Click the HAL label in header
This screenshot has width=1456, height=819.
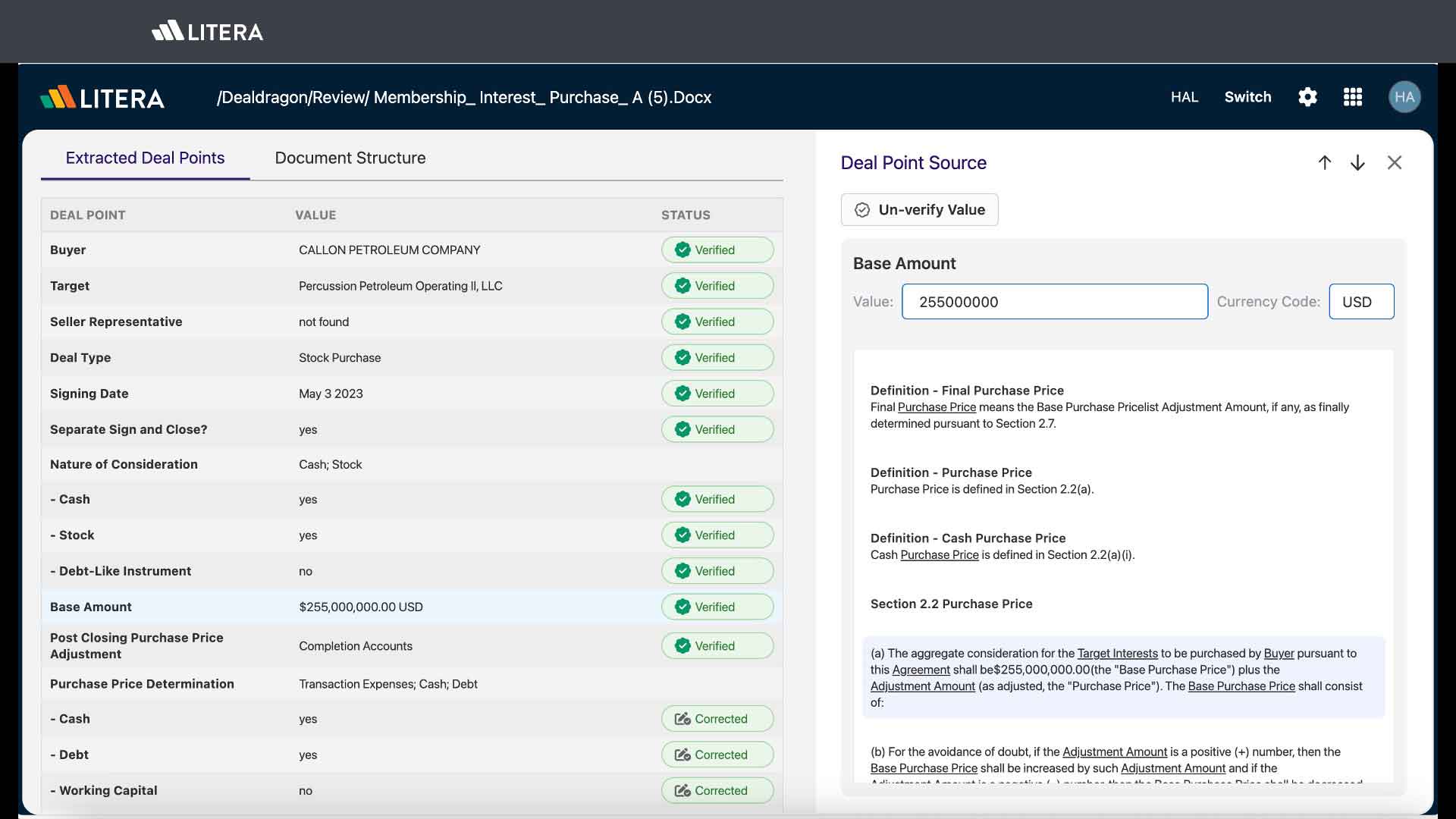click(x=1185, y=97)
